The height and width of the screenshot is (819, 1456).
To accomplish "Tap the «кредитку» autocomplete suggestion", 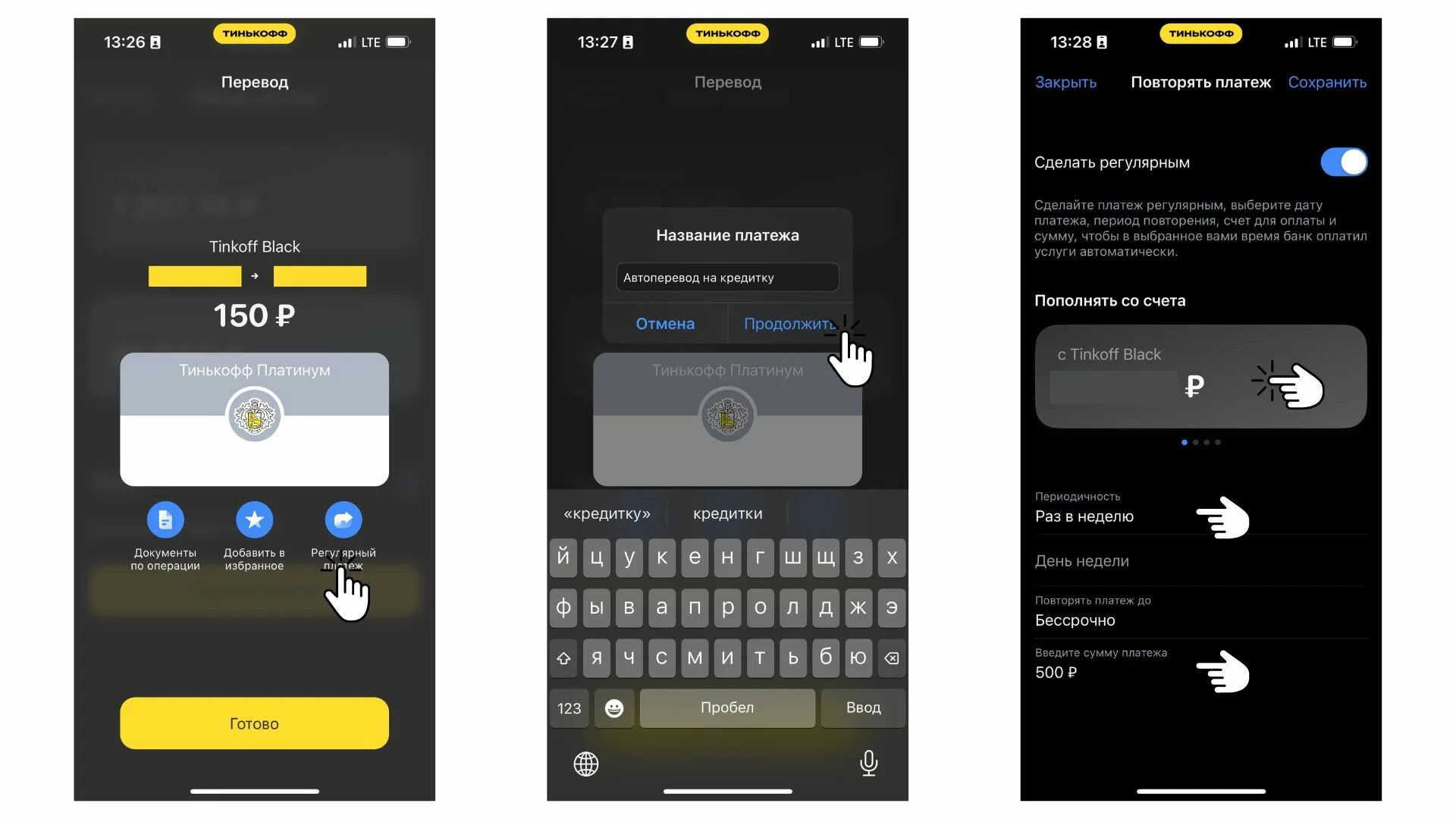I will pos(607,513).
